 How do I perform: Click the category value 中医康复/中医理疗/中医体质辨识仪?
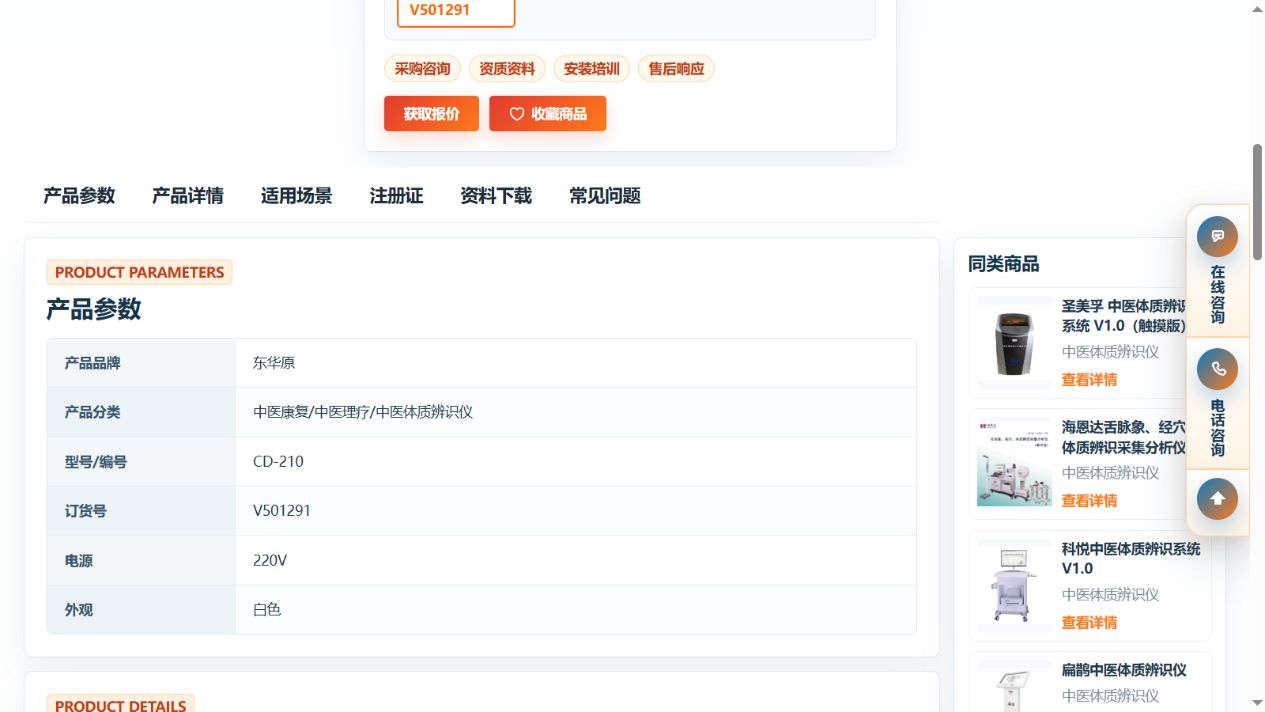pos(363,412)
